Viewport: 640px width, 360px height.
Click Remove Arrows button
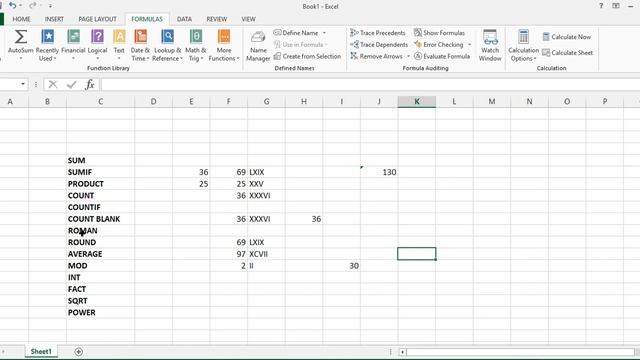tap(377, 56)
